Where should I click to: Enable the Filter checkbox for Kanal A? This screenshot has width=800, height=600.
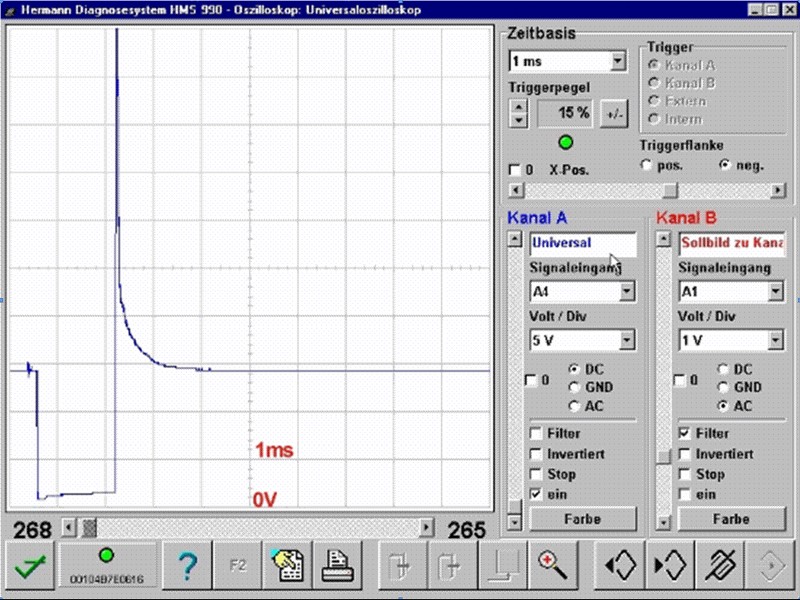[536, 434]
